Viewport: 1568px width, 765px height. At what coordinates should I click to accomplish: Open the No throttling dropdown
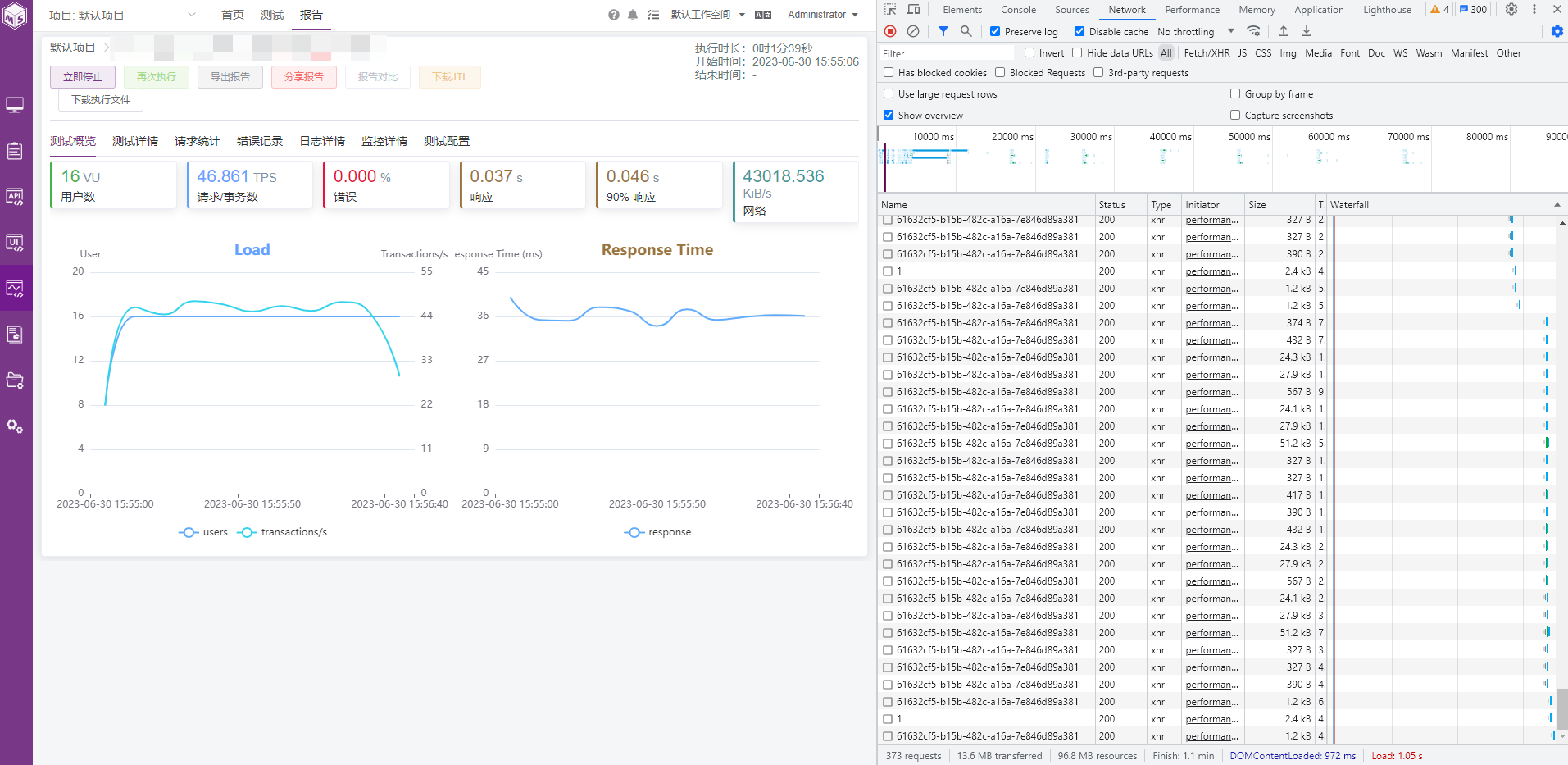[1197, 31]
